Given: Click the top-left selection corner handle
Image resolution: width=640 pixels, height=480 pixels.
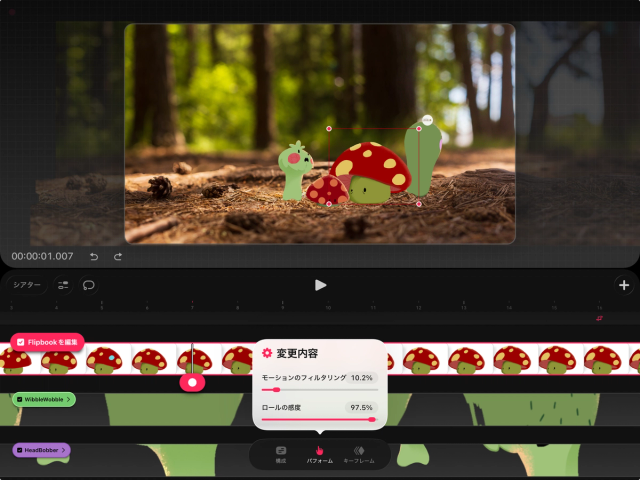Looking at the screenshot, I should [x=329, y=129].
